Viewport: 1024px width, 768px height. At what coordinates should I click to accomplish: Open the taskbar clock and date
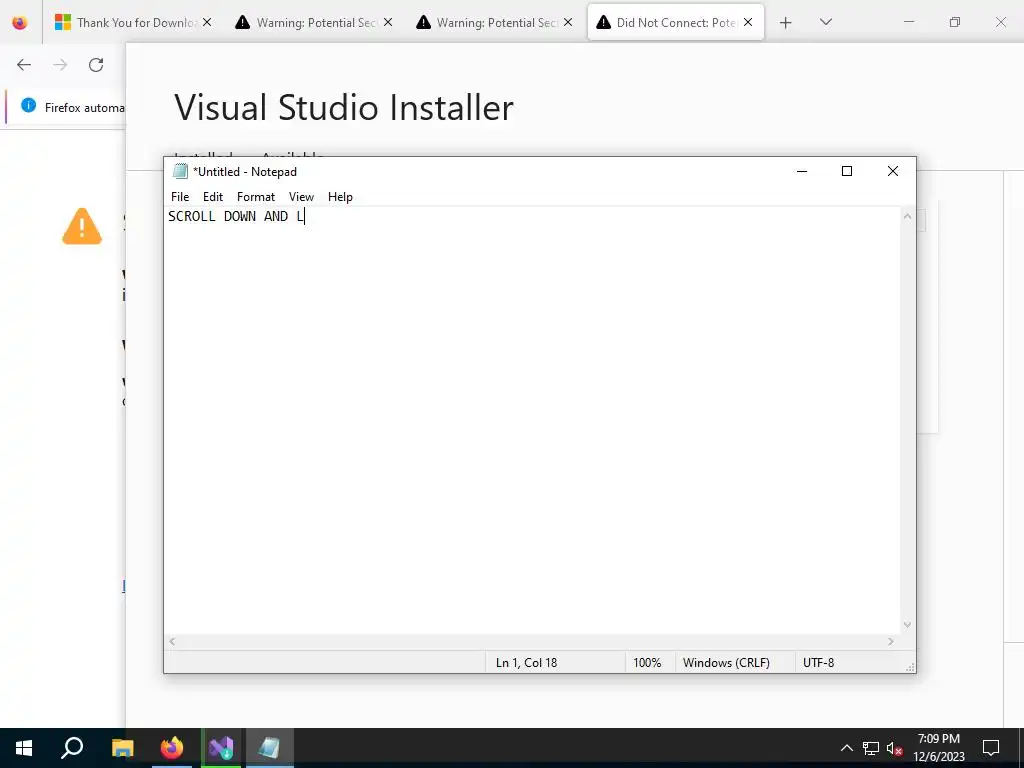pos(938,748)
